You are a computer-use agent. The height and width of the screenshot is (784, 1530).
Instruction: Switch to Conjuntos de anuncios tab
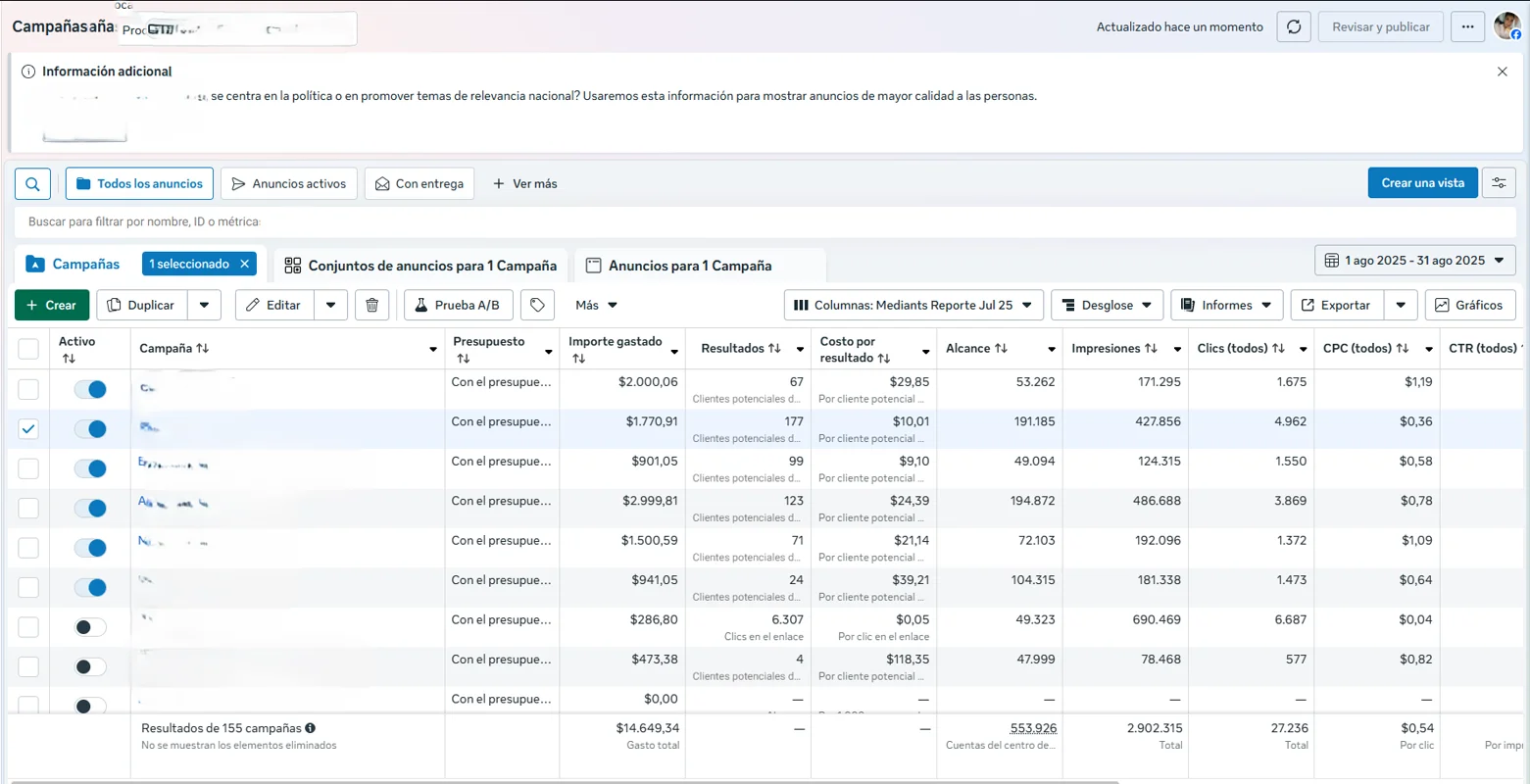point(420,266)
